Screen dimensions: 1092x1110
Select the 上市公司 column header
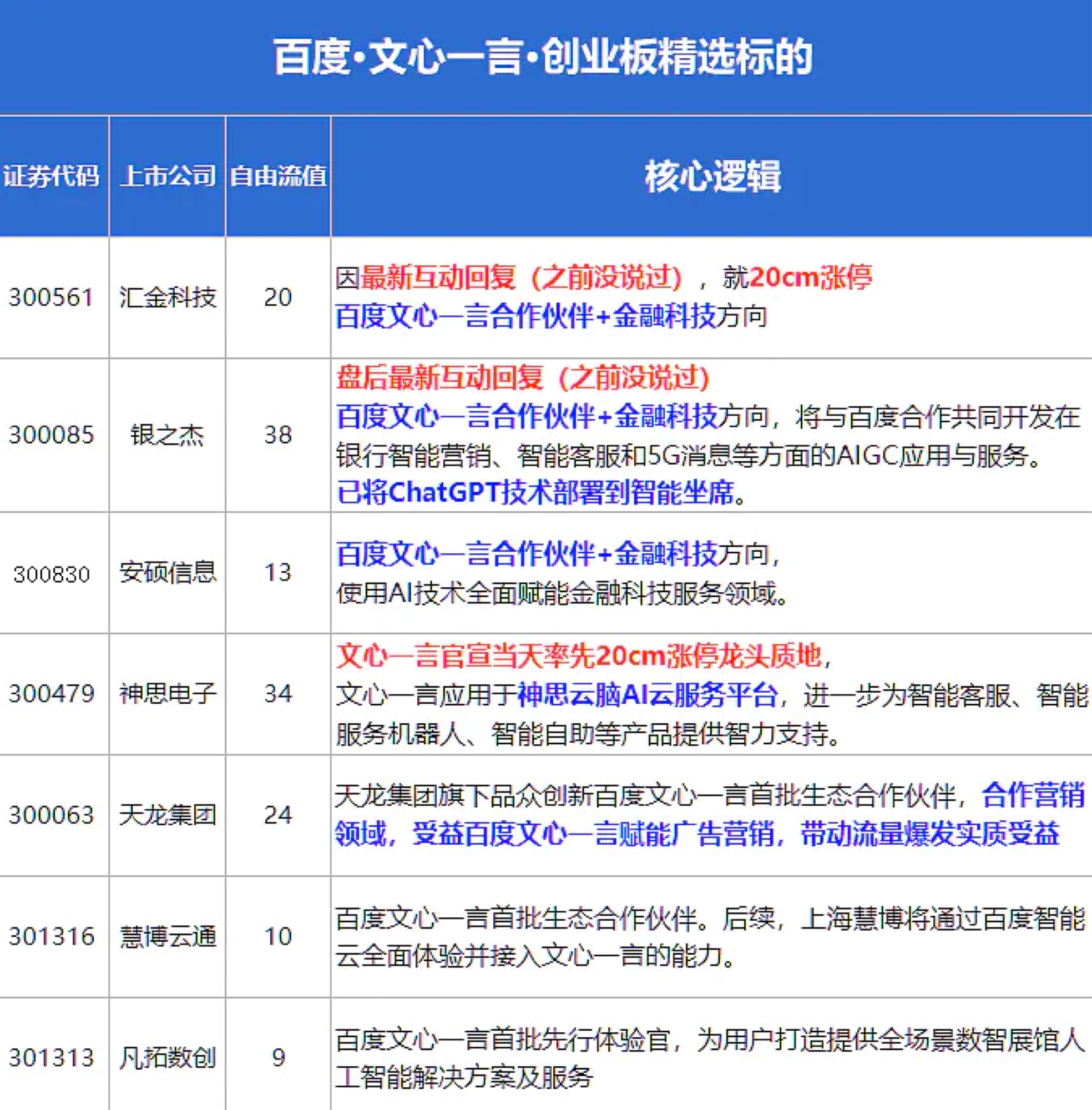[168, 175]
